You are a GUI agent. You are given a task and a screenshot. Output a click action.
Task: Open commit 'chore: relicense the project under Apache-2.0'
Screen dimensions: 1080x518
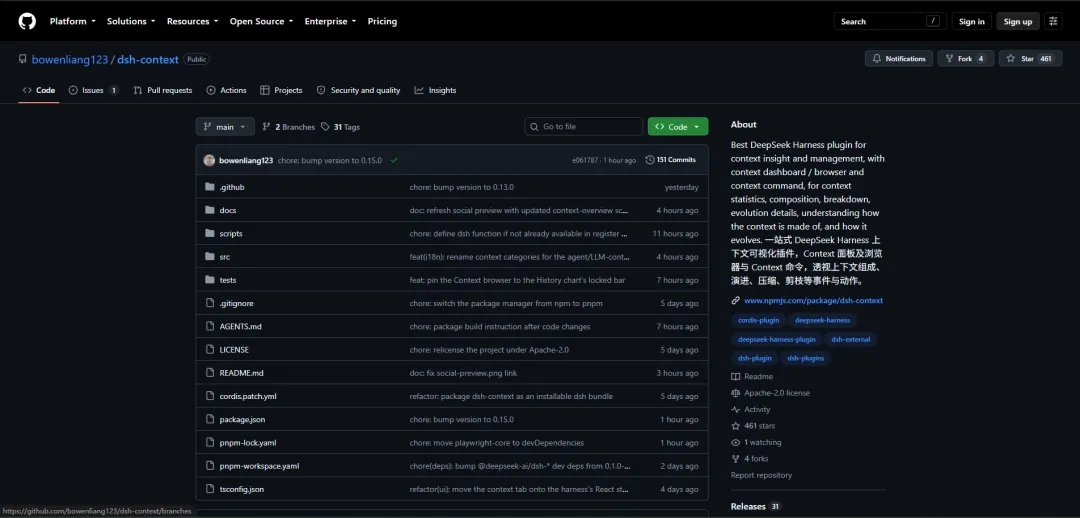click(x=489, y=350)
